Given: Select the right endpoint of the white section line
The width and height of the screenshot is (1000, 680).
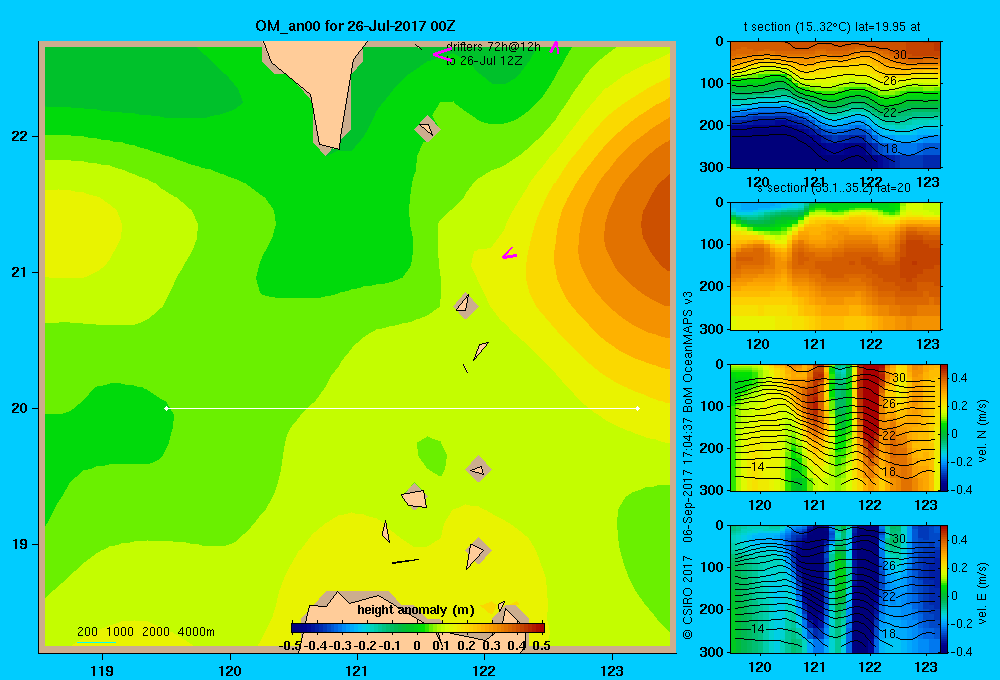Looking at the screenshot, I should coord(637,408).
